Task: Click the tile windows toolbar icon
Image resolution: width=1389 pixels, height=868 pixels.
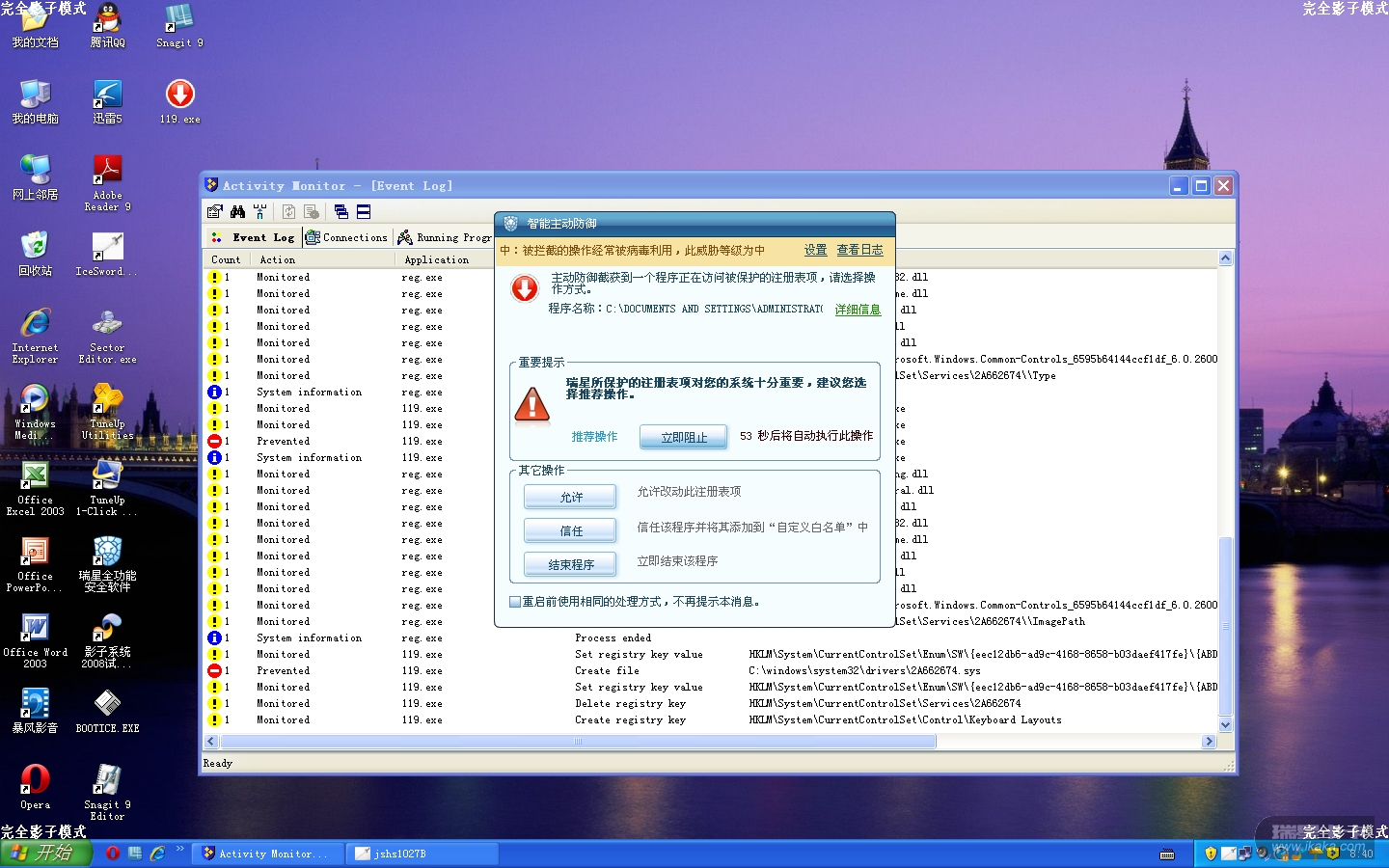Action: coord(364,211)
